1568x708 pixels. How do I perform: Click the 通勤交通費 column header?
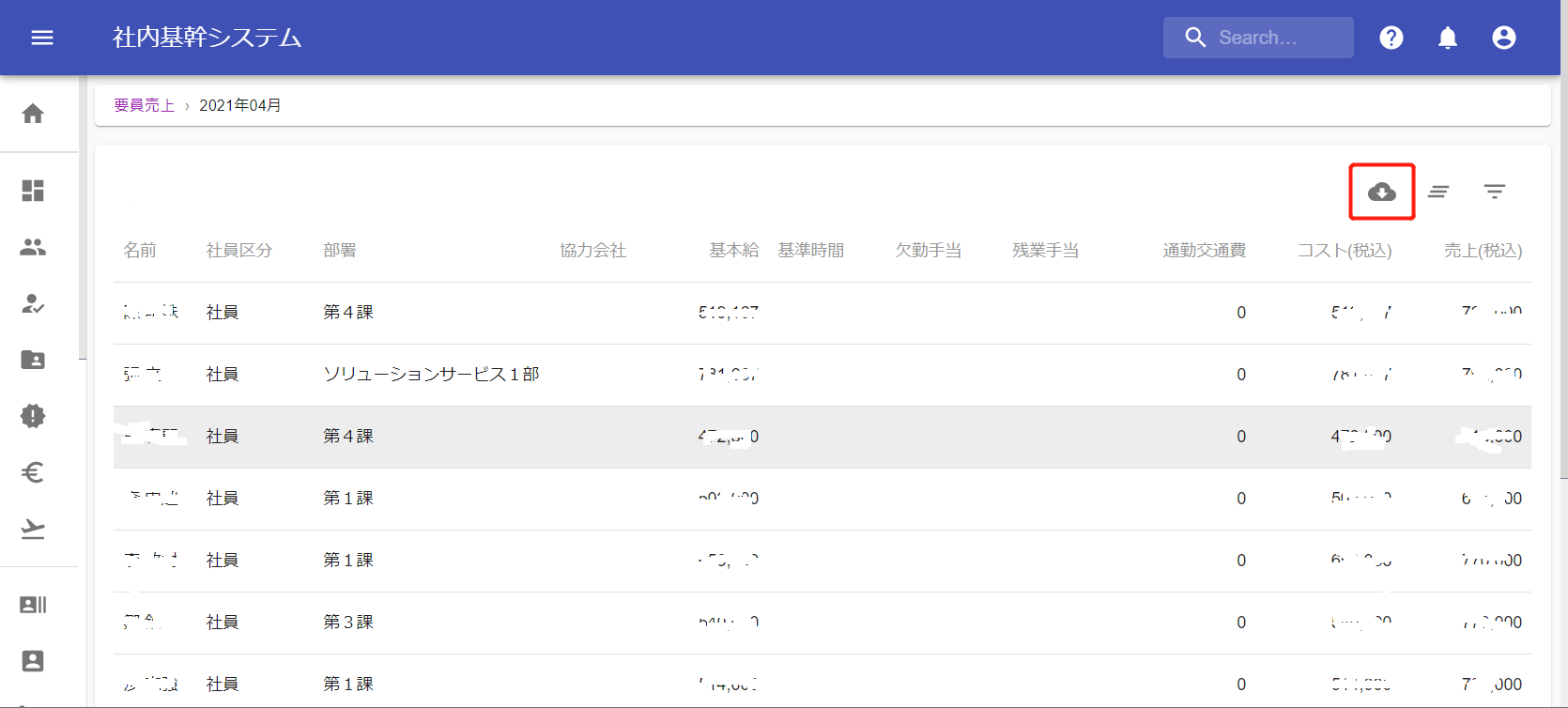pos(1204,251)
